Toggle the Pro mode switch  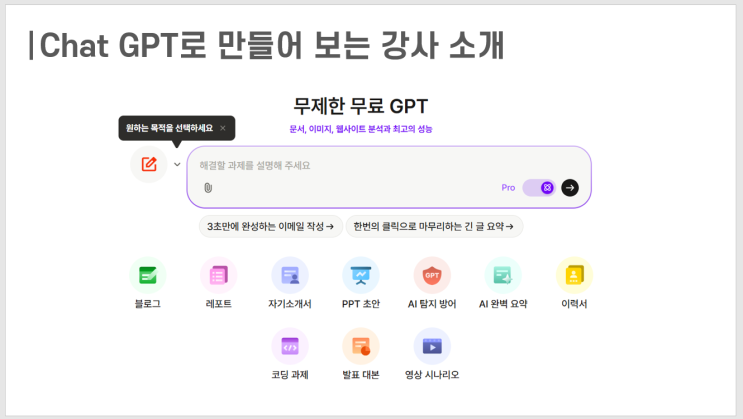pyautogui.click(x=539, y=188)
